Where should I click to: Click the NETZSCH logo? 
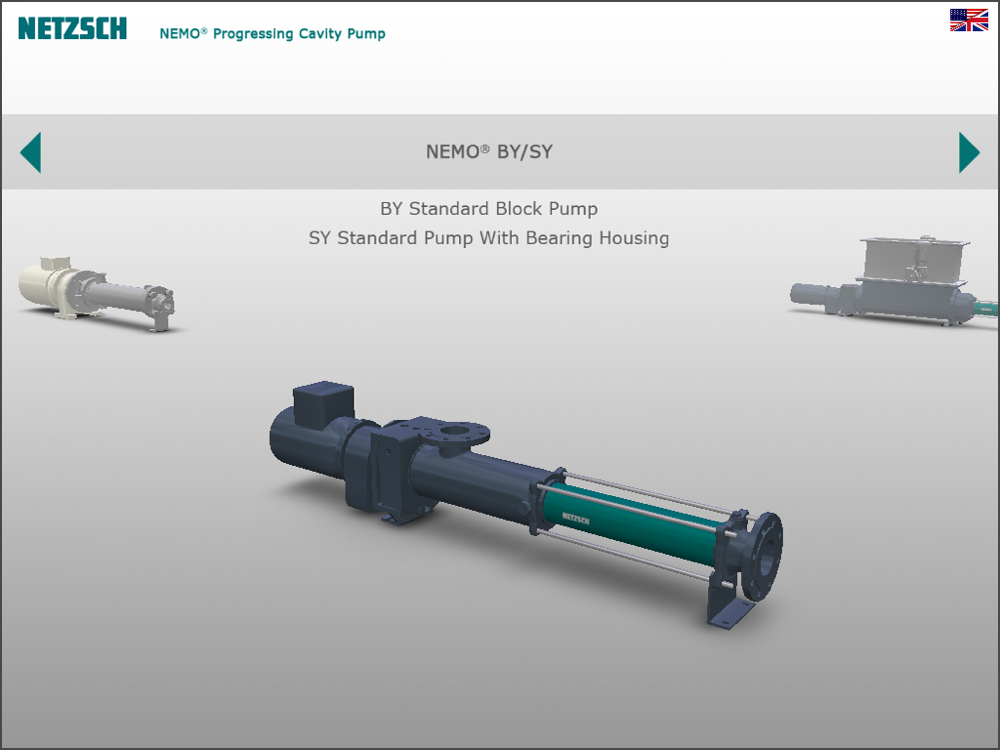[72, 29]
